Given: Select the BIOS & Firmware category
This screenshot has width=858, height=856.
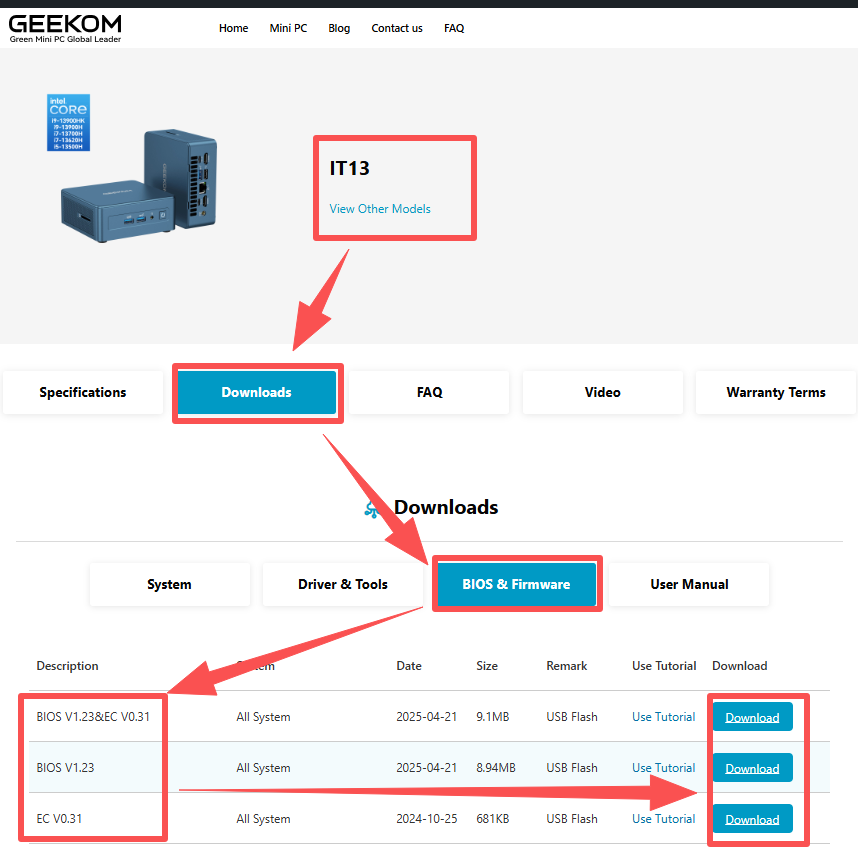Looking at the screenshot, I should (x=516, y=584).
